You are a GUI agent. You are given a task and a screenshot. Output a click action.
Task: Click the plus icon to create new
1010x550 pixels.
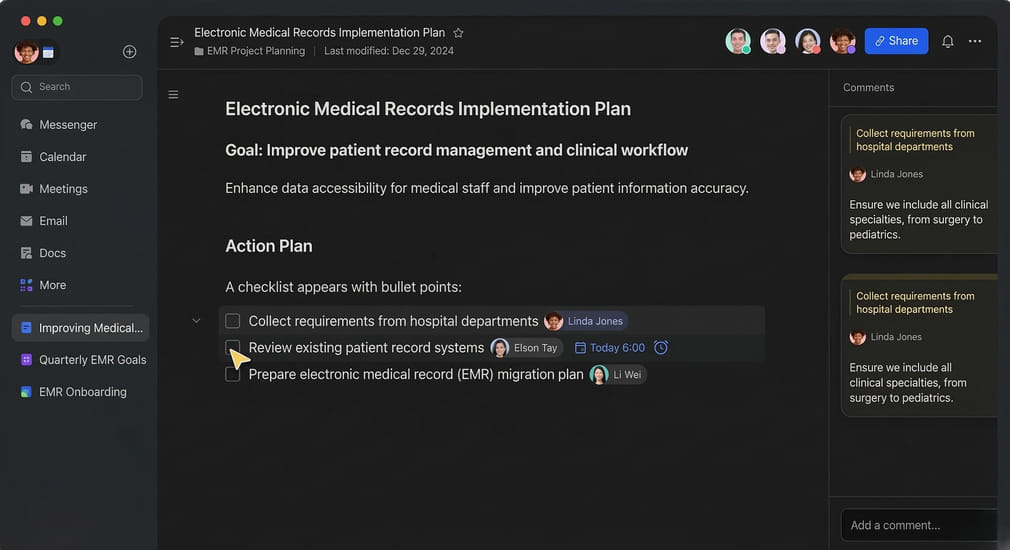[x=129, y=52]
